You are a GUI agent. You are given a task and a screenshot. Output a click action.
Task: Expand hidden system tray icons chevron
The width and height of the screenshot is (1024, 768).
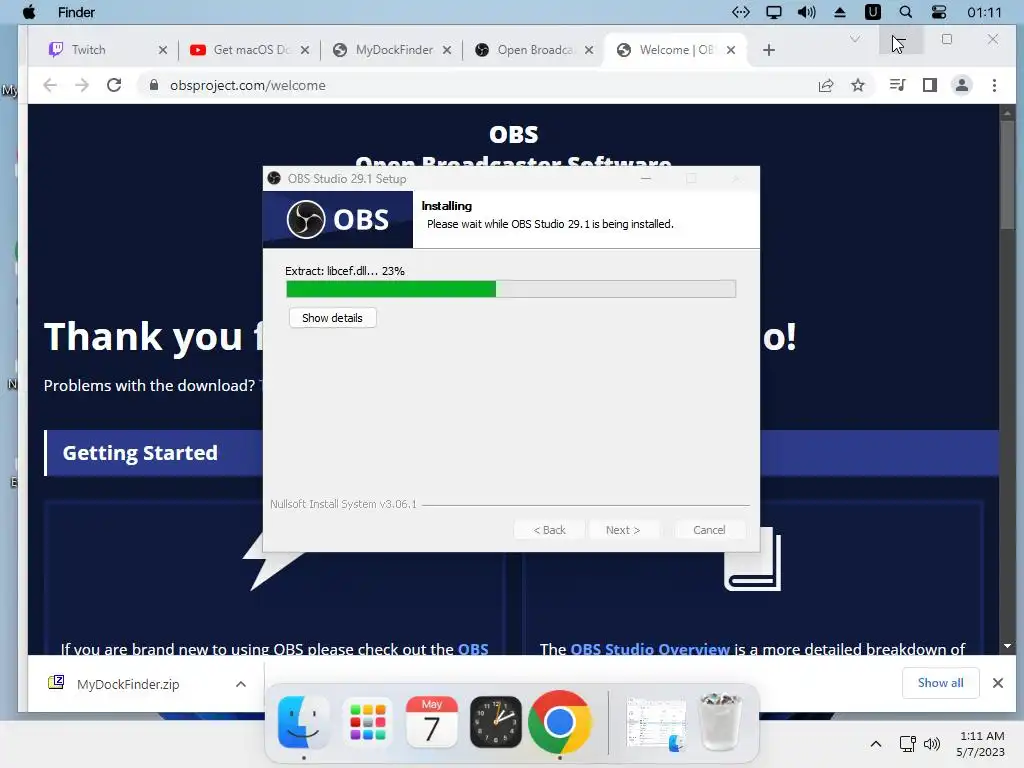pyautogui.click(x=876, y=744)
